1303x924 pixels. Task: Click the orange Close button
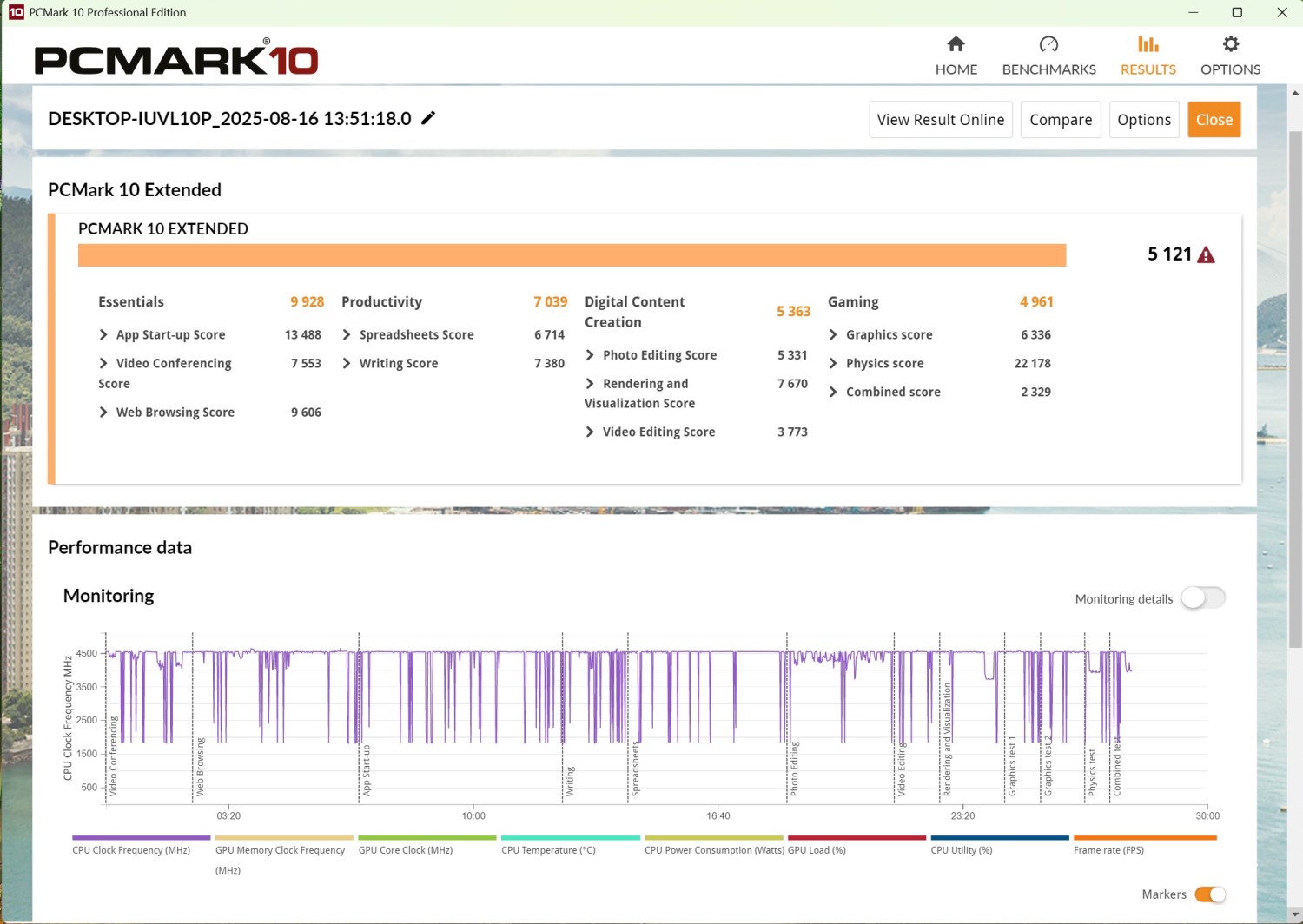pyautogui.click(x=1214, y=120)
